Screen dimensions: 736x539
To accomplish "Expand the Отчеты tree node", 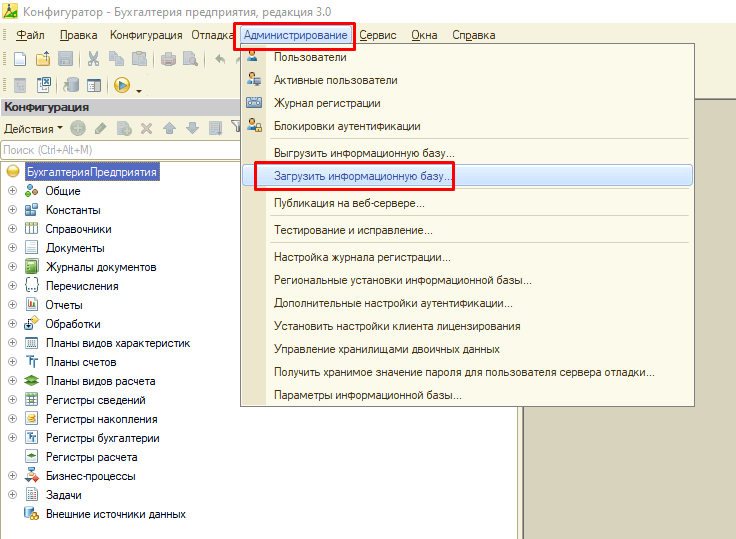I will point(13,305).
